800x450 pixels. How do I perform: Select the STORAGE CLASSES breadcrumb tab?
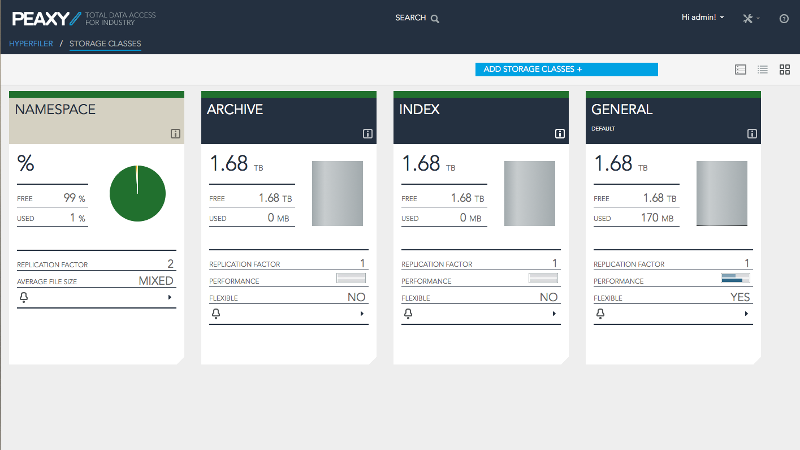click(x=105, y=44)
